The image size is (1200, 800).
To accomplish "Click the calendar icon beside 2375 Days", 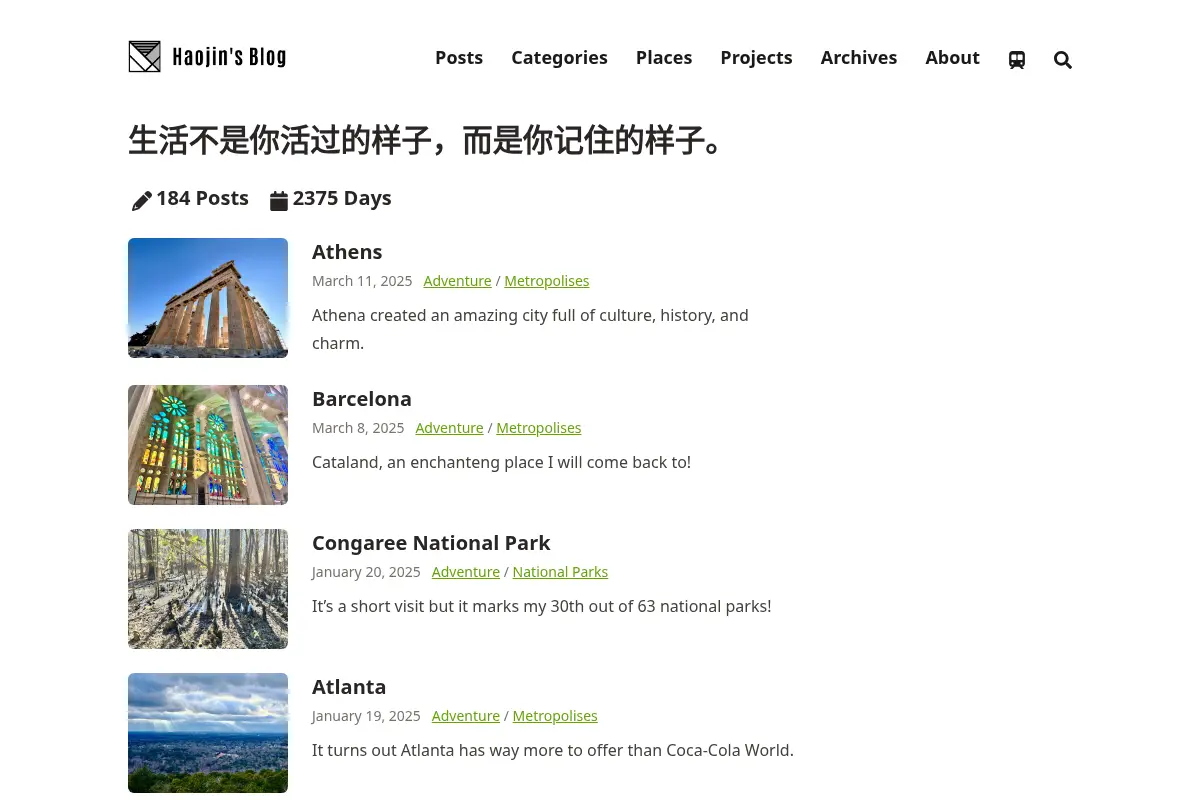I will click(279, 201).
